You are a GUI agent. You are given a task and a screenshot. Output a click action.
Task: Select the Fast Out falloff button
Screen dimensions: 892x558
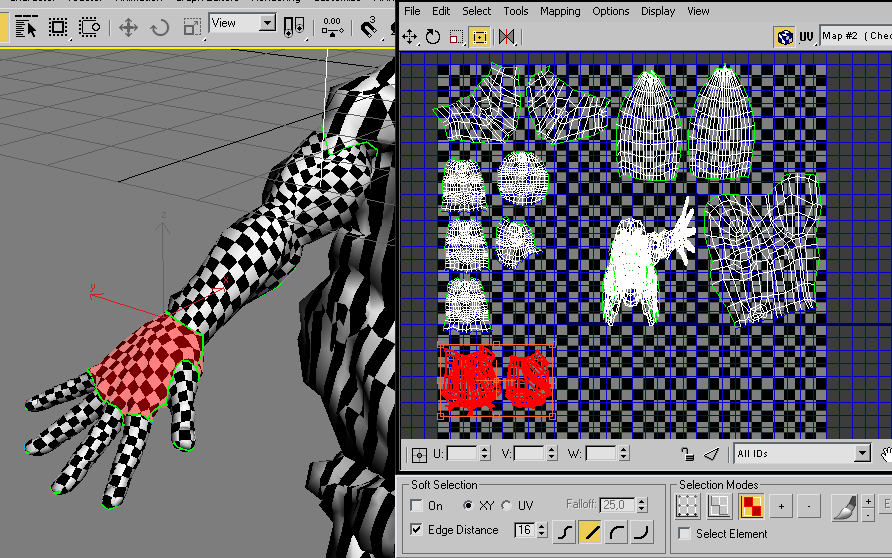coord(642,532)
